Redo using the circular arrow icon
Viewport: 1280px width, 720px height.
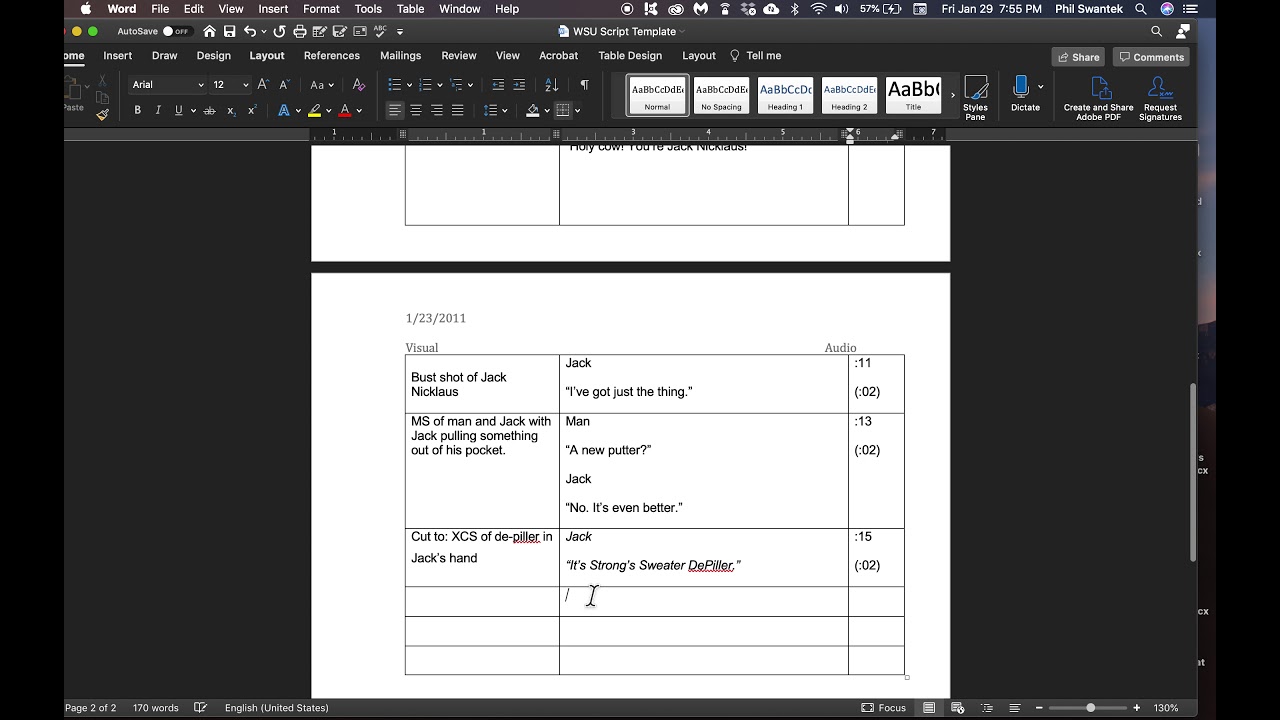click(x=279, y=32)
